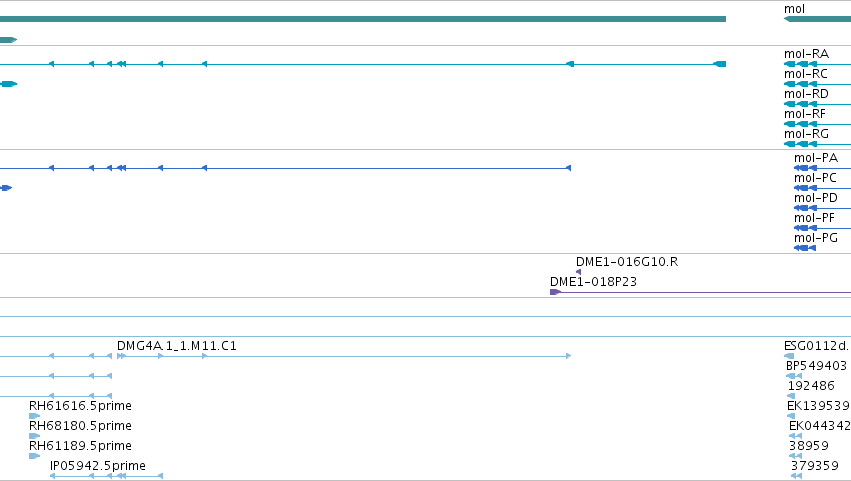Viewport: 851px width, 481px height.
Task: Click the IP05942.5prime EST label
Action: 98,466
